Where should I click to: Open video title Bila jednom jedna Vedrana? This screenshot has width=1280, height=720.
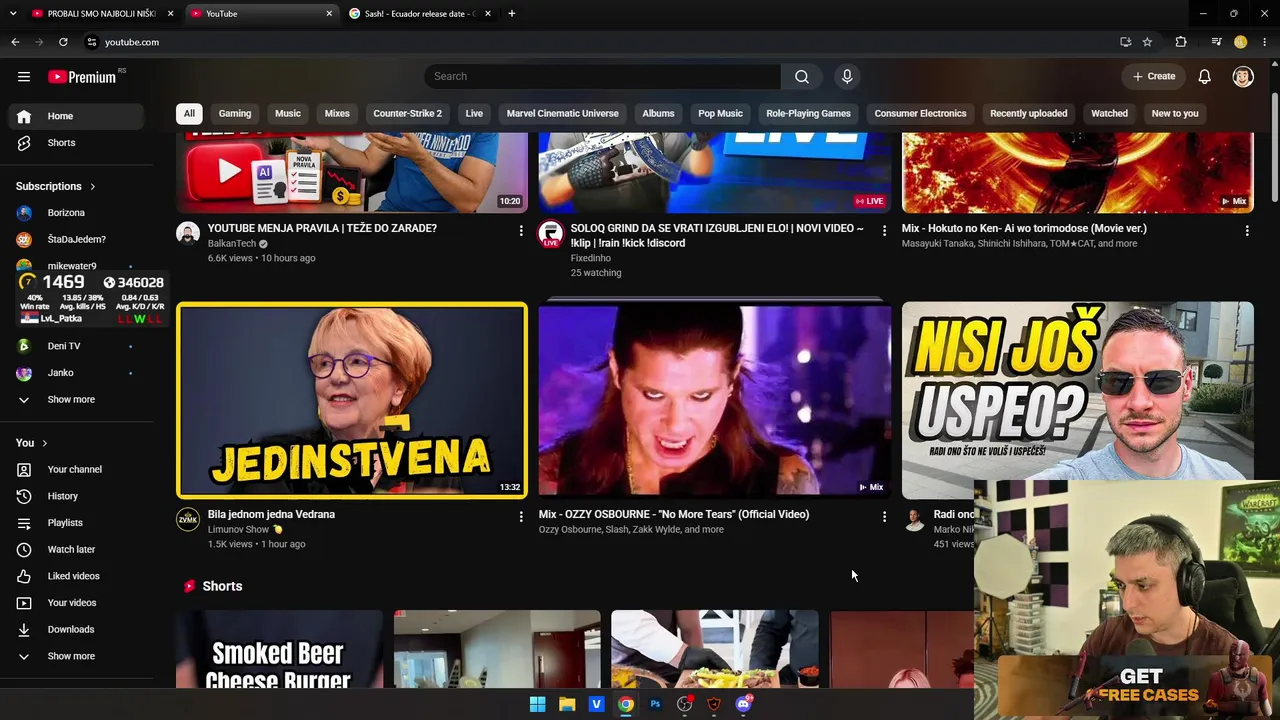pos(271,514)
